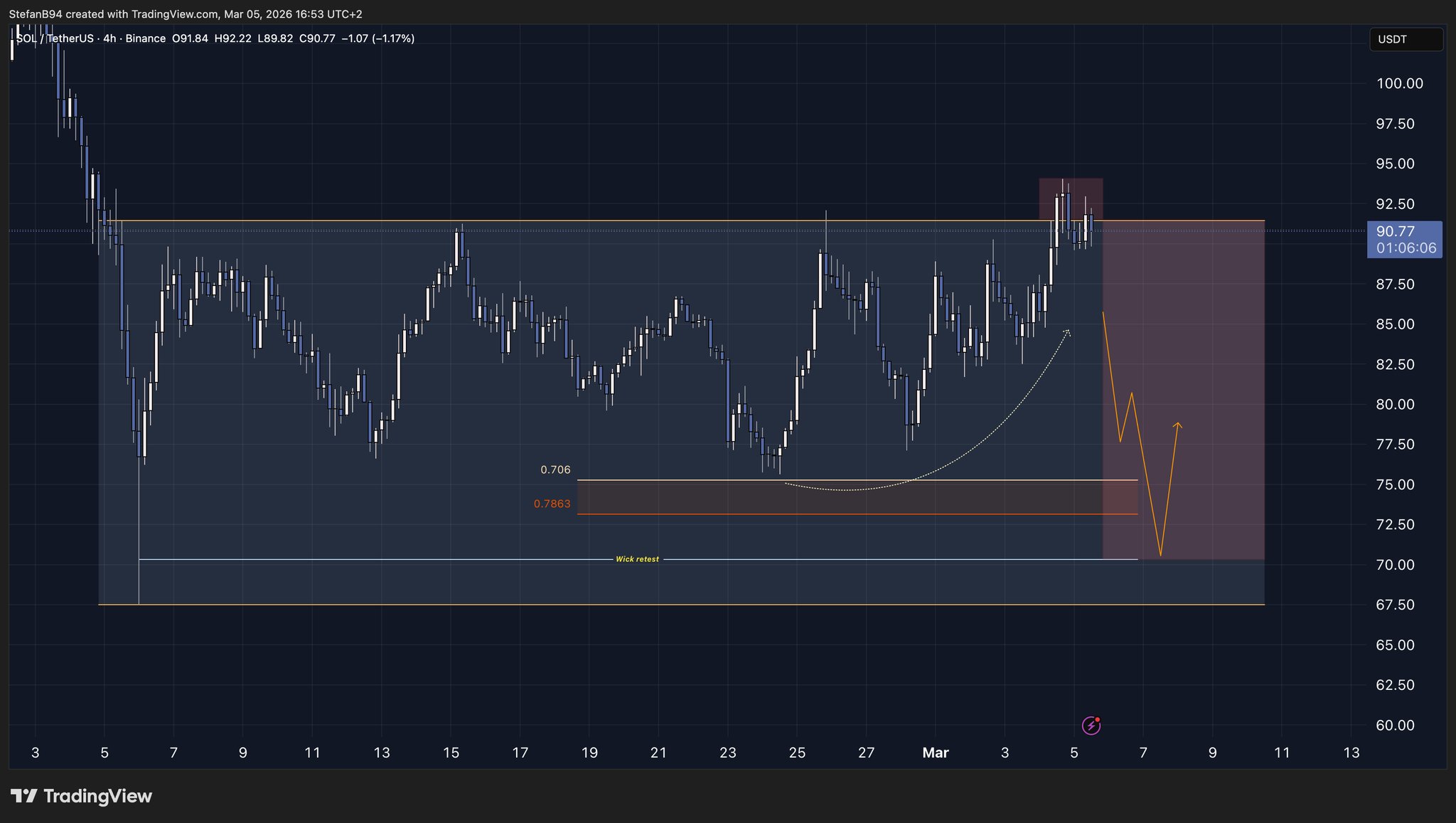The width and height of the screenshot is (1456, 823).
Task: Click the orange projection arrow tip
Action: [1177, 425]
